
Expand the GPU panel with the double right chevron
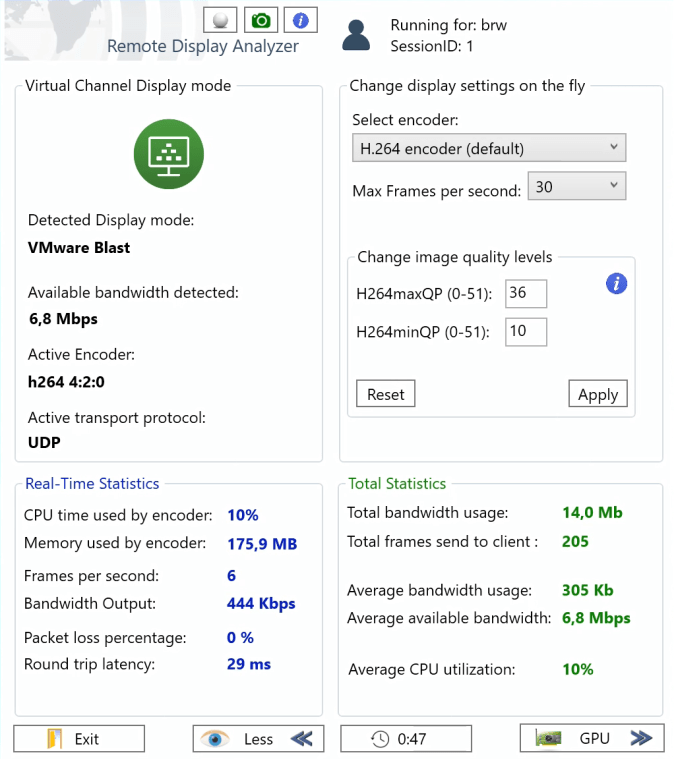tap(641, 739)
